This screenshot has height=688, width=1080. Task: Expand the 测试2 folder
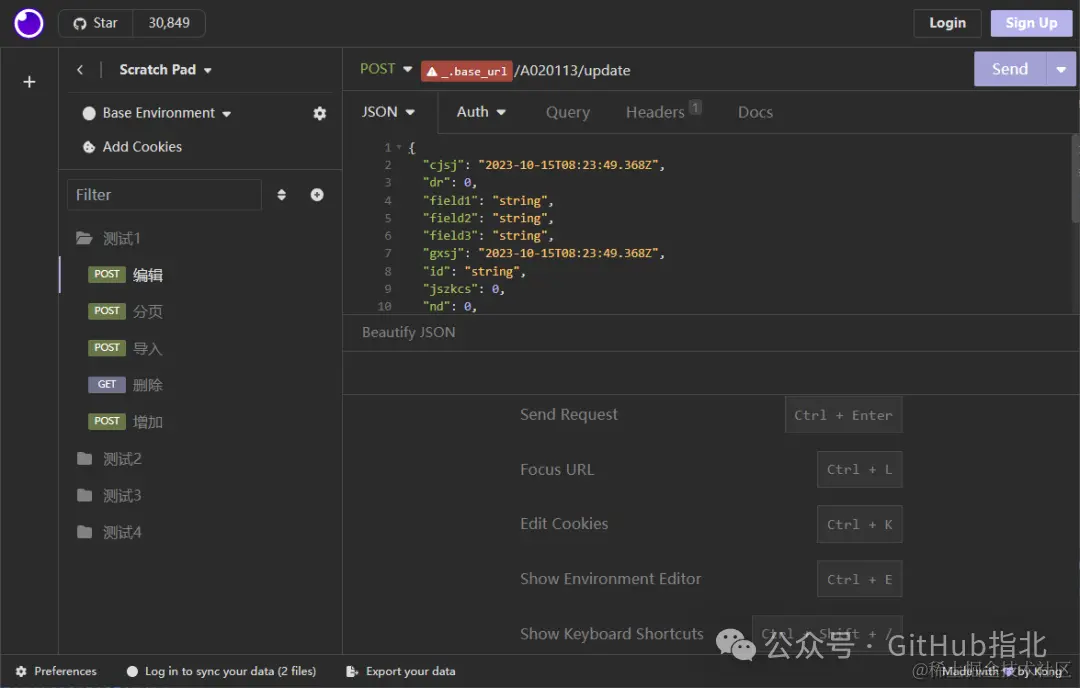pyautogui.click(x=109, y=459)
